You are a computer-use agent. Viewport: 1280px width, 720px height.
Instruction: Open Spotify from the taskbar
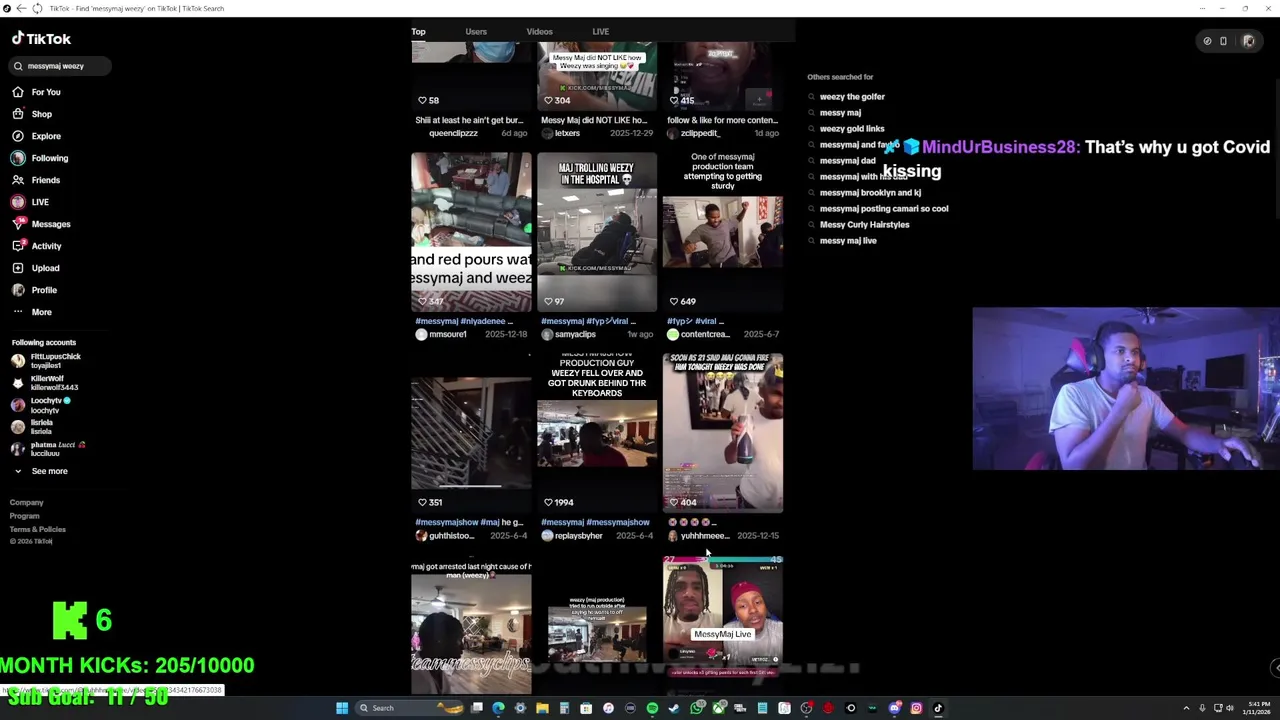[x=652, y=708]
